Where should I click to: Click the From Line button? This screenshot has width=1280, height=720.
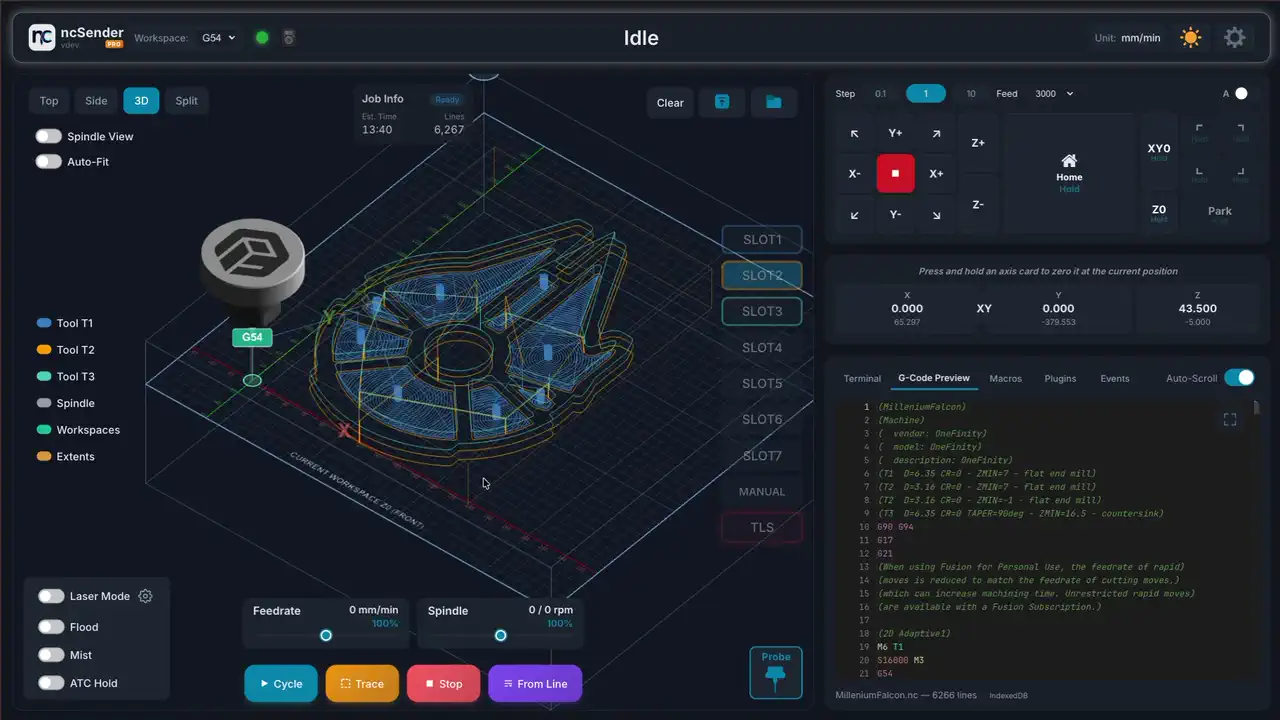[535, 684]
